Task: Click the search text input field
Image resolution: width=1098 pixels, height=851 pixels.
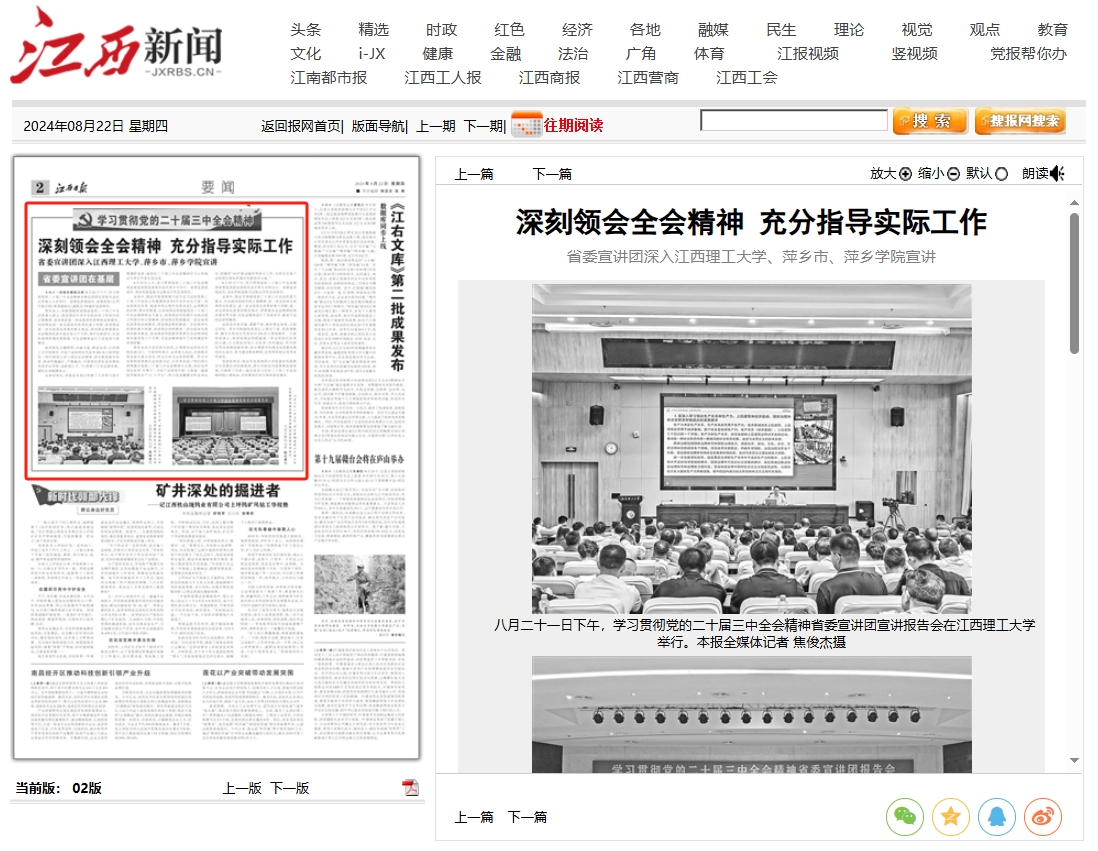Action: coord(793,121)
